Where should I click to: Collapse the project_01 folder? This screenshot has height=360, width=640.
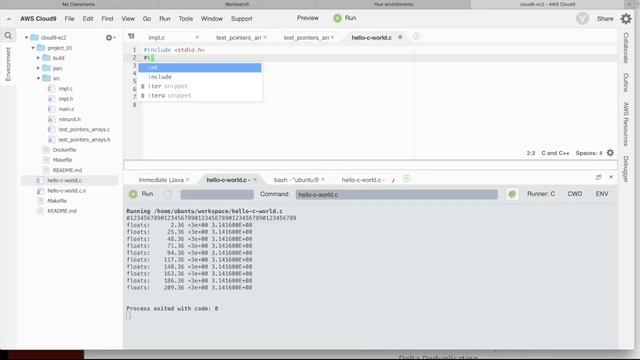point(33,48)
